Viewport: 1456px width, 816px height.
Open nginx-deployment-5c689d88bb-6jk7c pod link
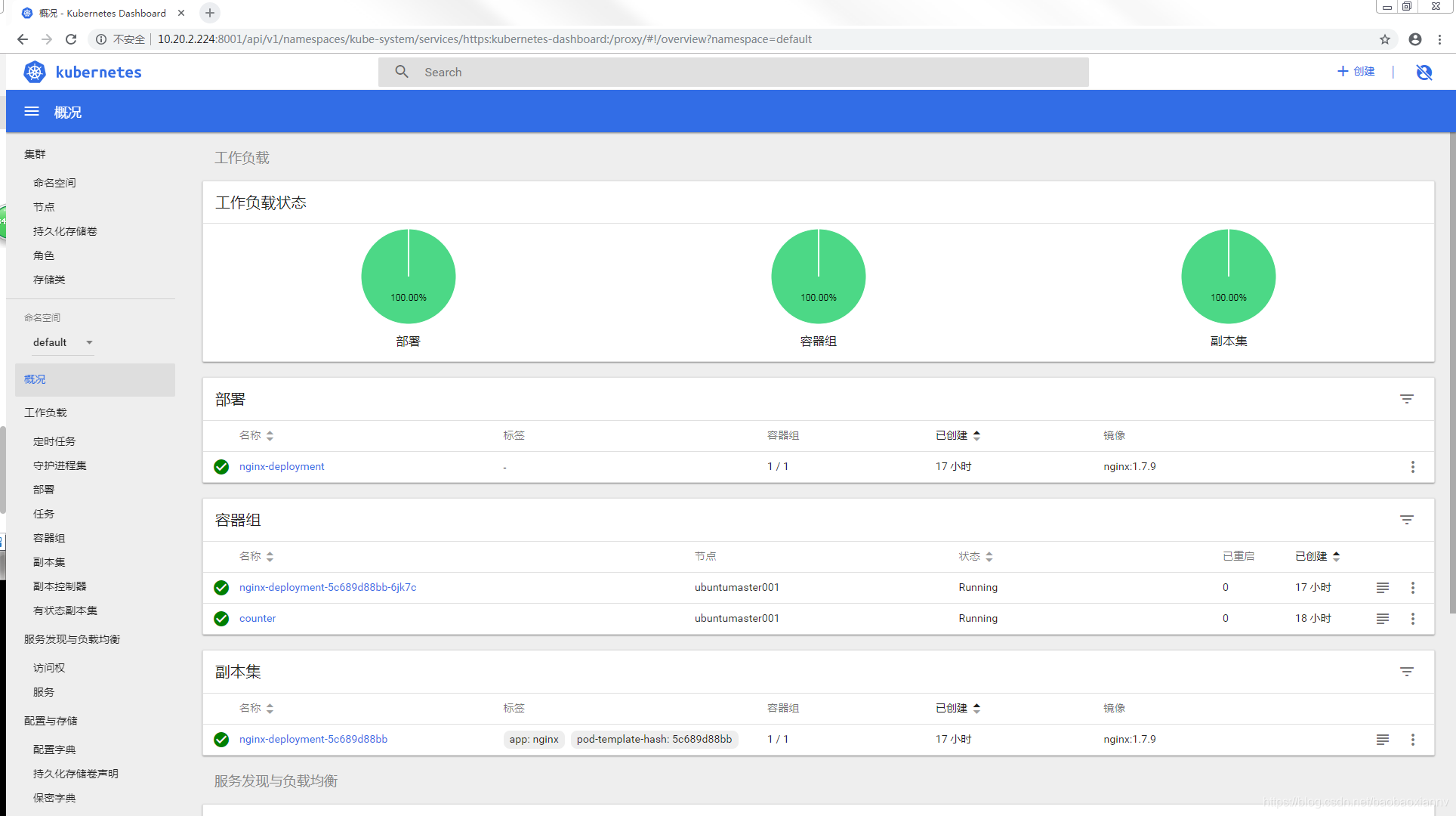[328, 588]
